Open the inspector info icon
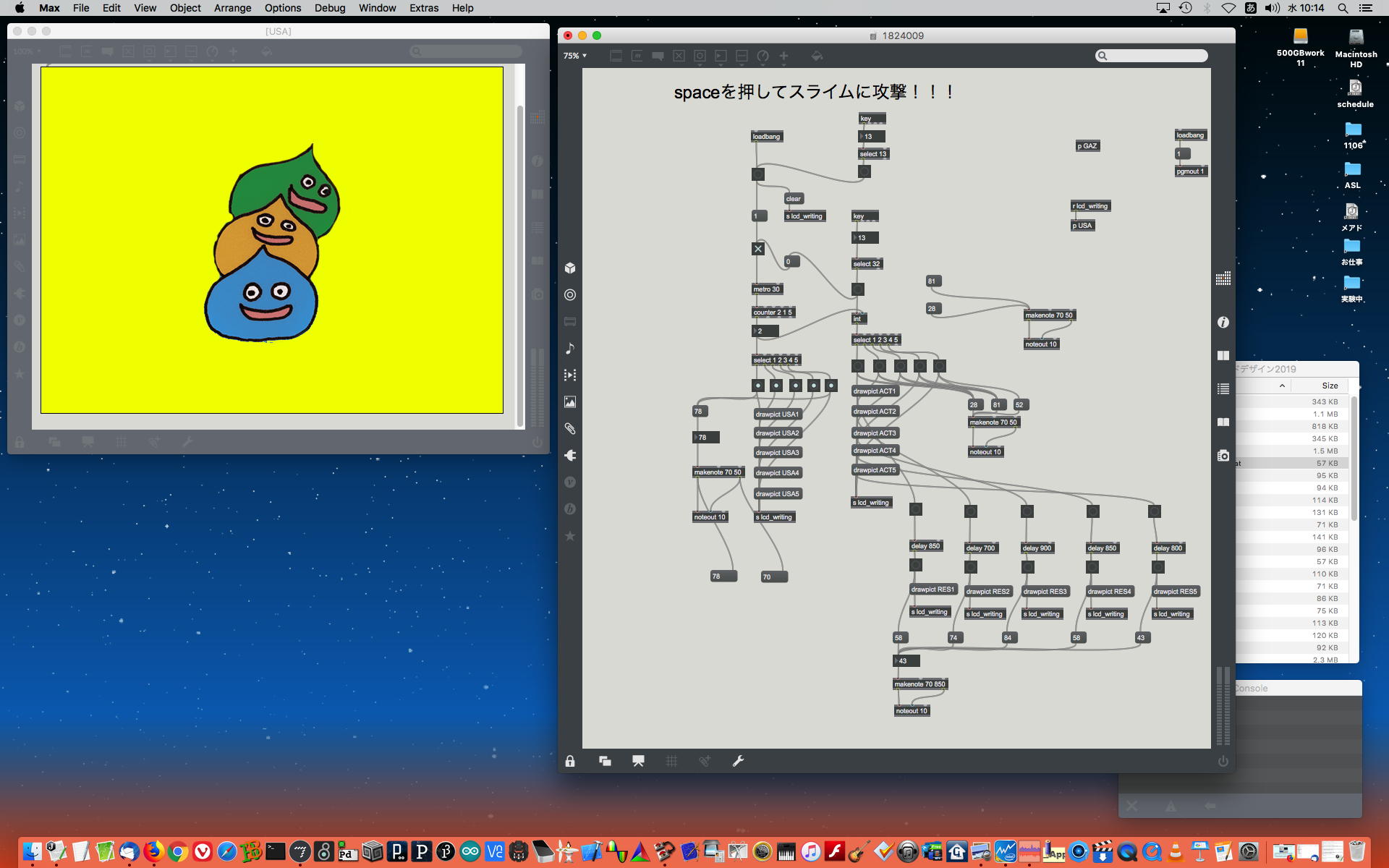 click(x=1223, y=323)
